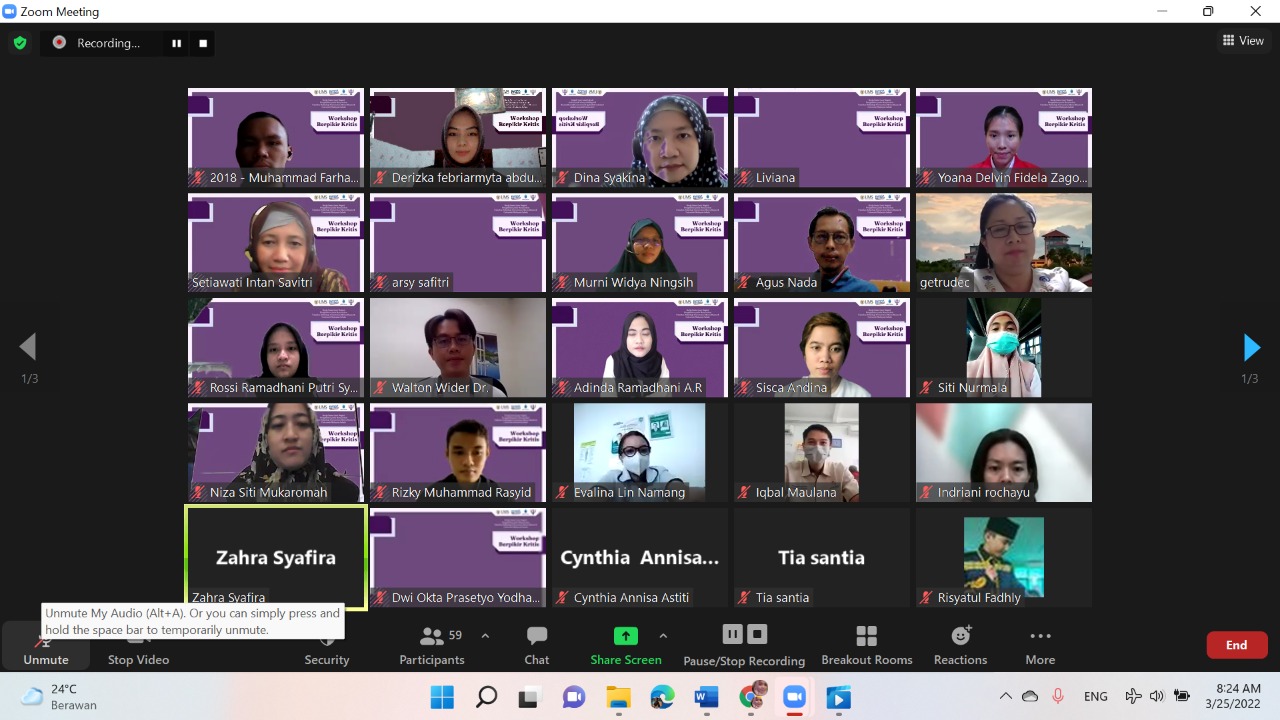Unmute my microphone audio
The height and width of the screenshot is (720, 1280).
click(46, 647)
